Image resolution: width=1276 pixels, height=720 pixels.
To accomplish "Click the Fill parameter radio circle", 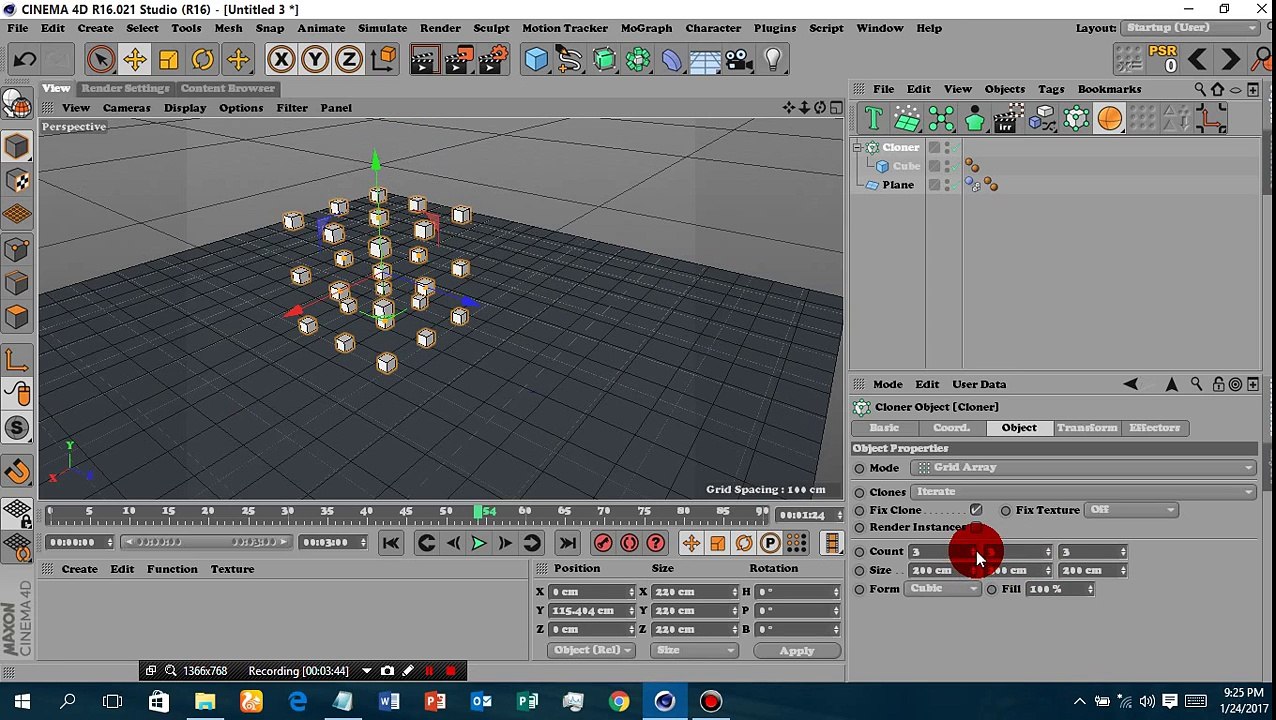I will (x=992, y=590).
